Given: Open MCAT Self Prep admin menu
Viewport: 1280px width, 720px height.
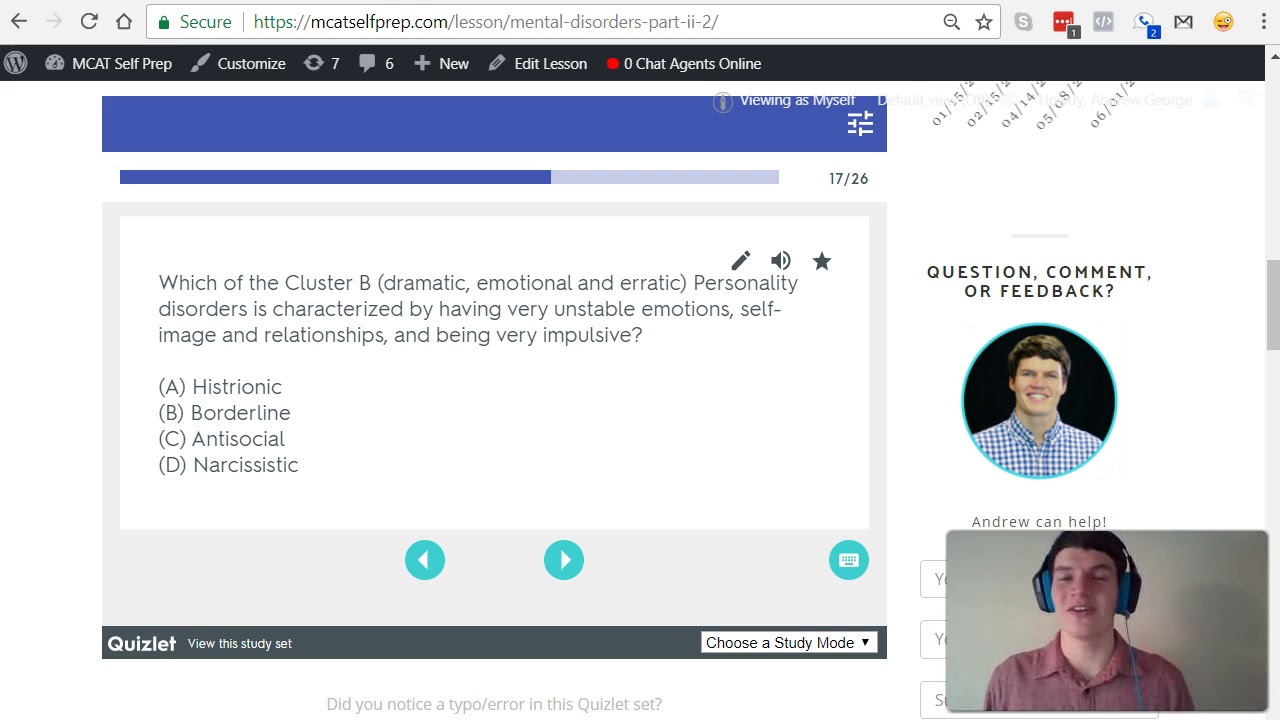Looking at the screenshot, I should pyautogui.click(x=109, y=63).
